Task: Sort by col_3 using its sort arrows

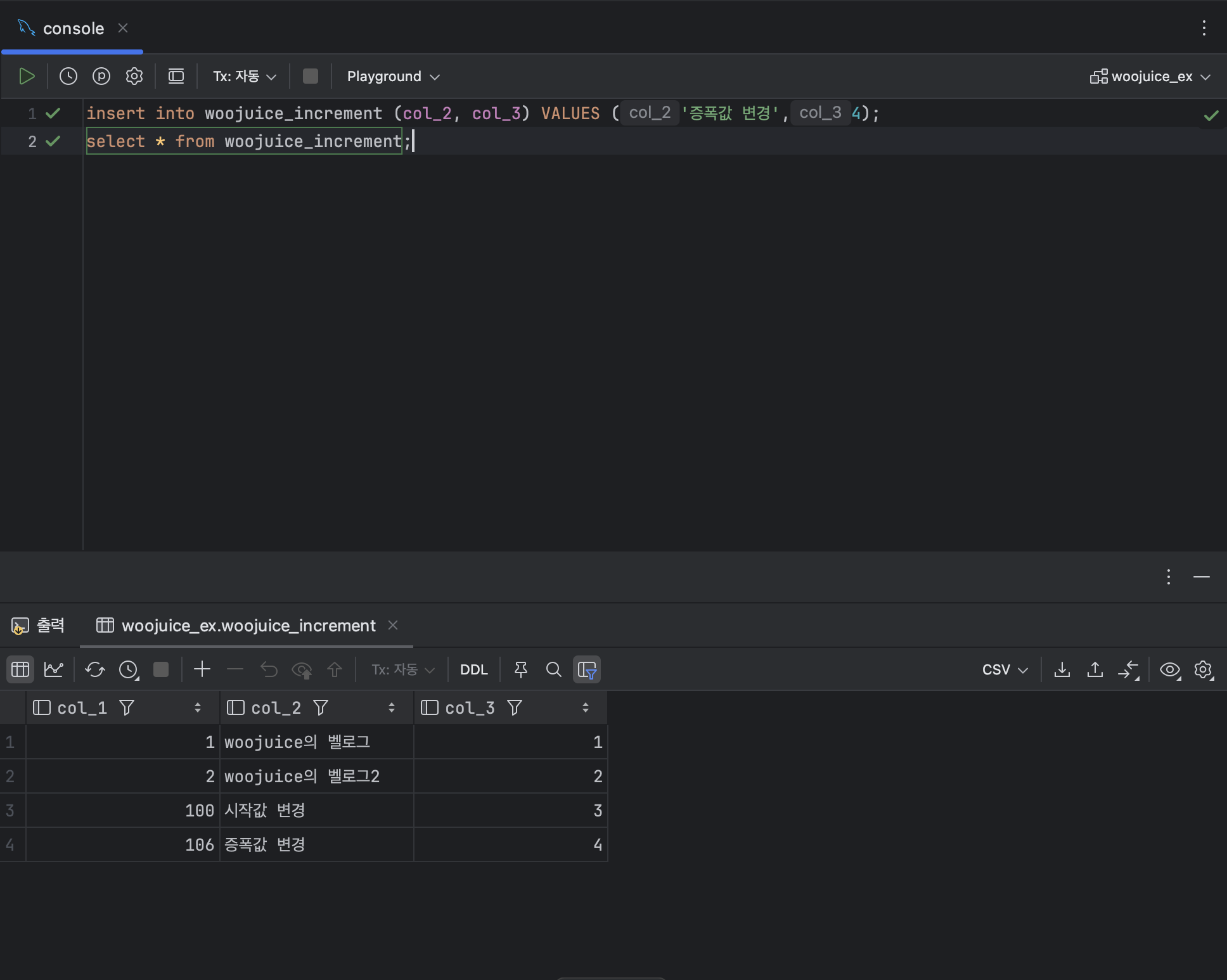Action: [586, 707]
